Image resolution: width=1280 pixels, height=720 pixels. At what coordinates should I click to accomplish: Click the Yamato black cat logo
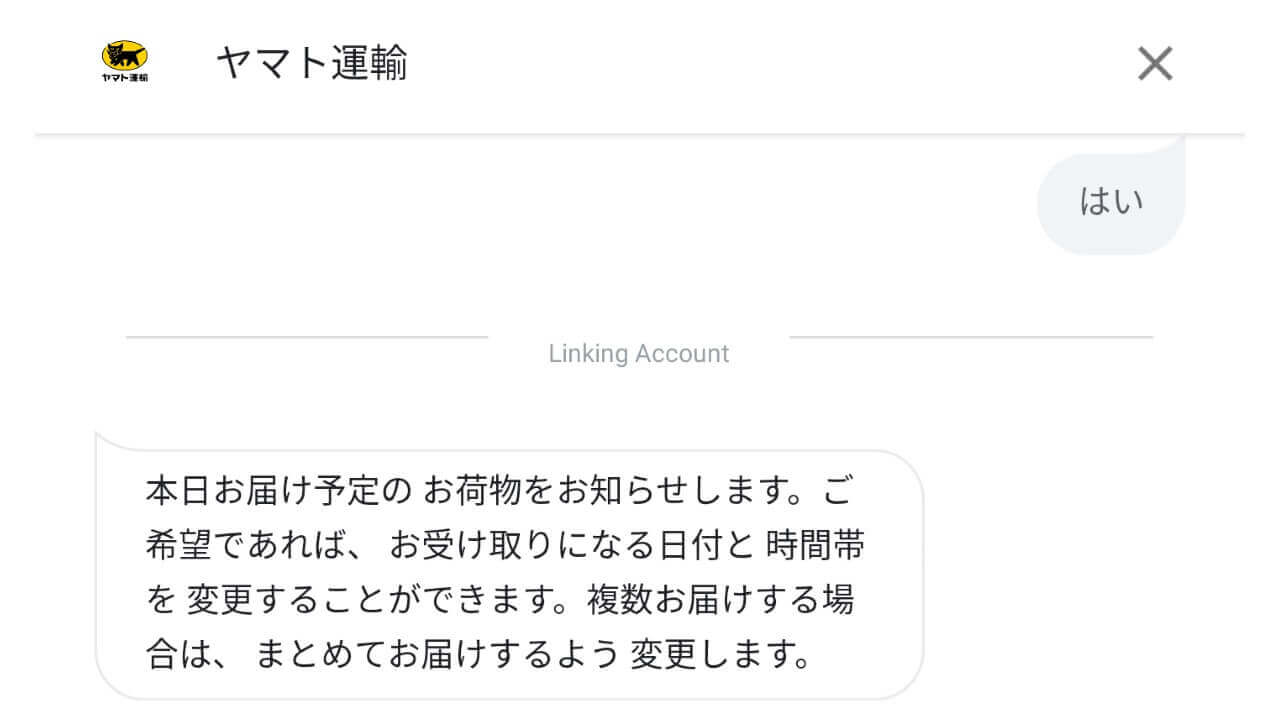tap(125, 56)
